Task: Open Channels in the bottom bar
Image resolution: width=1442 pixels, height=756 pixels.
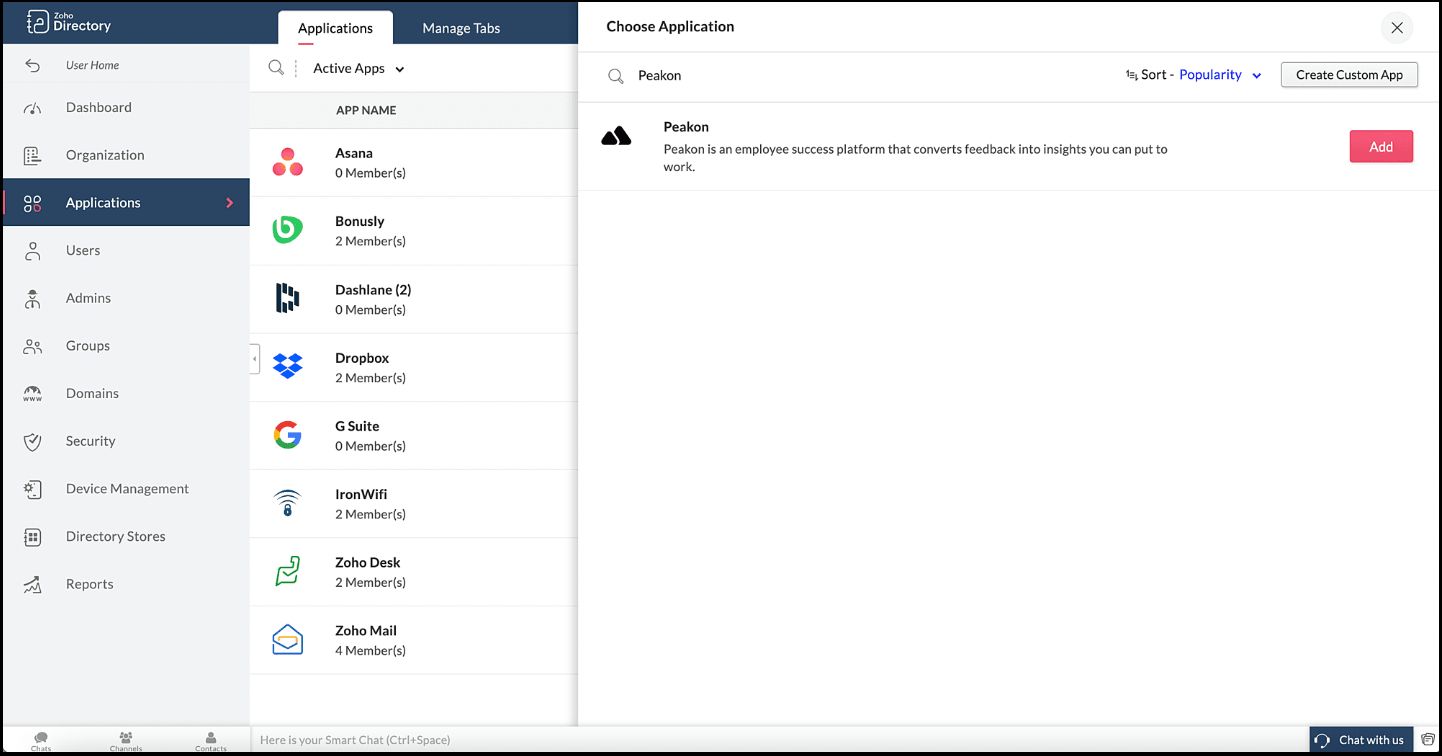Action: [126, 741]
